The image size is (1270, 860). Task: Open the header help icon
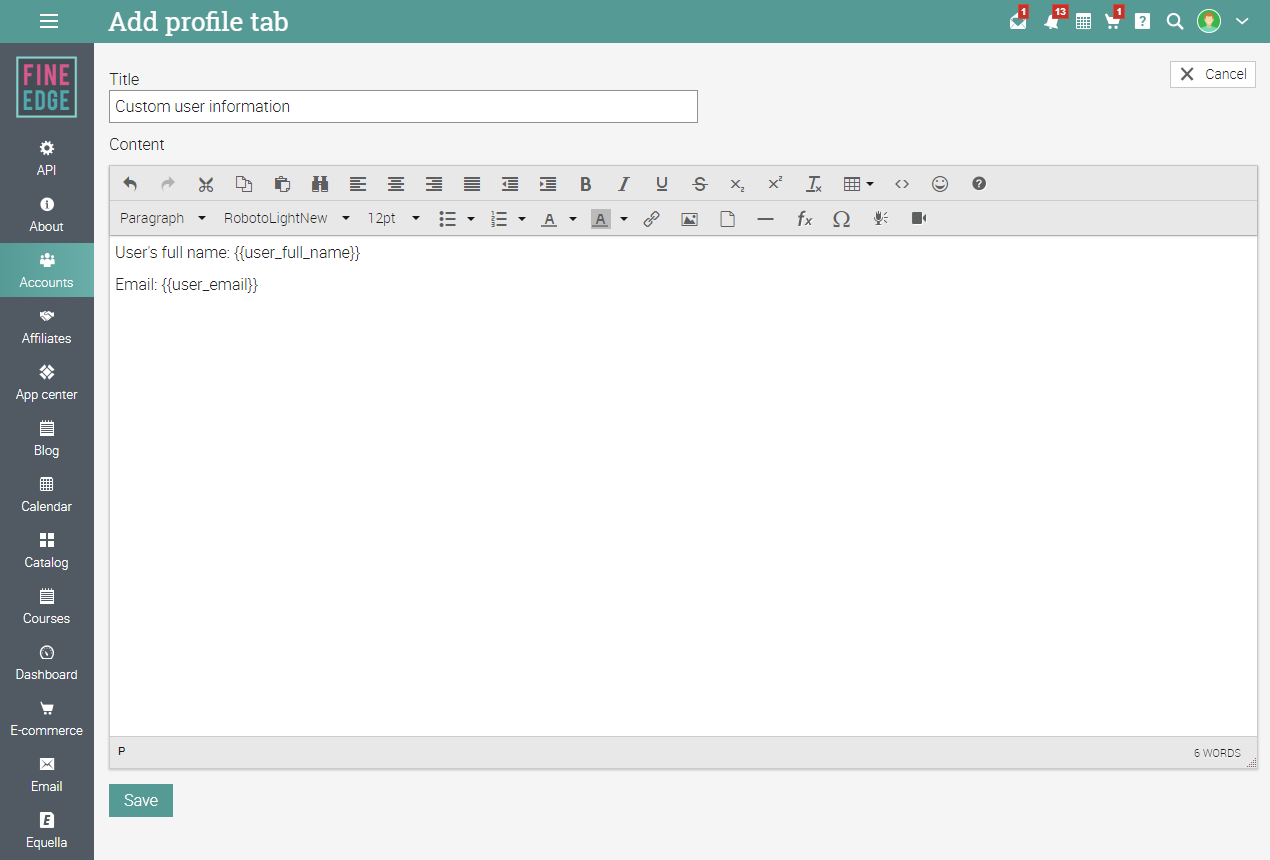pyautogui.click(x=1143, y=21)
